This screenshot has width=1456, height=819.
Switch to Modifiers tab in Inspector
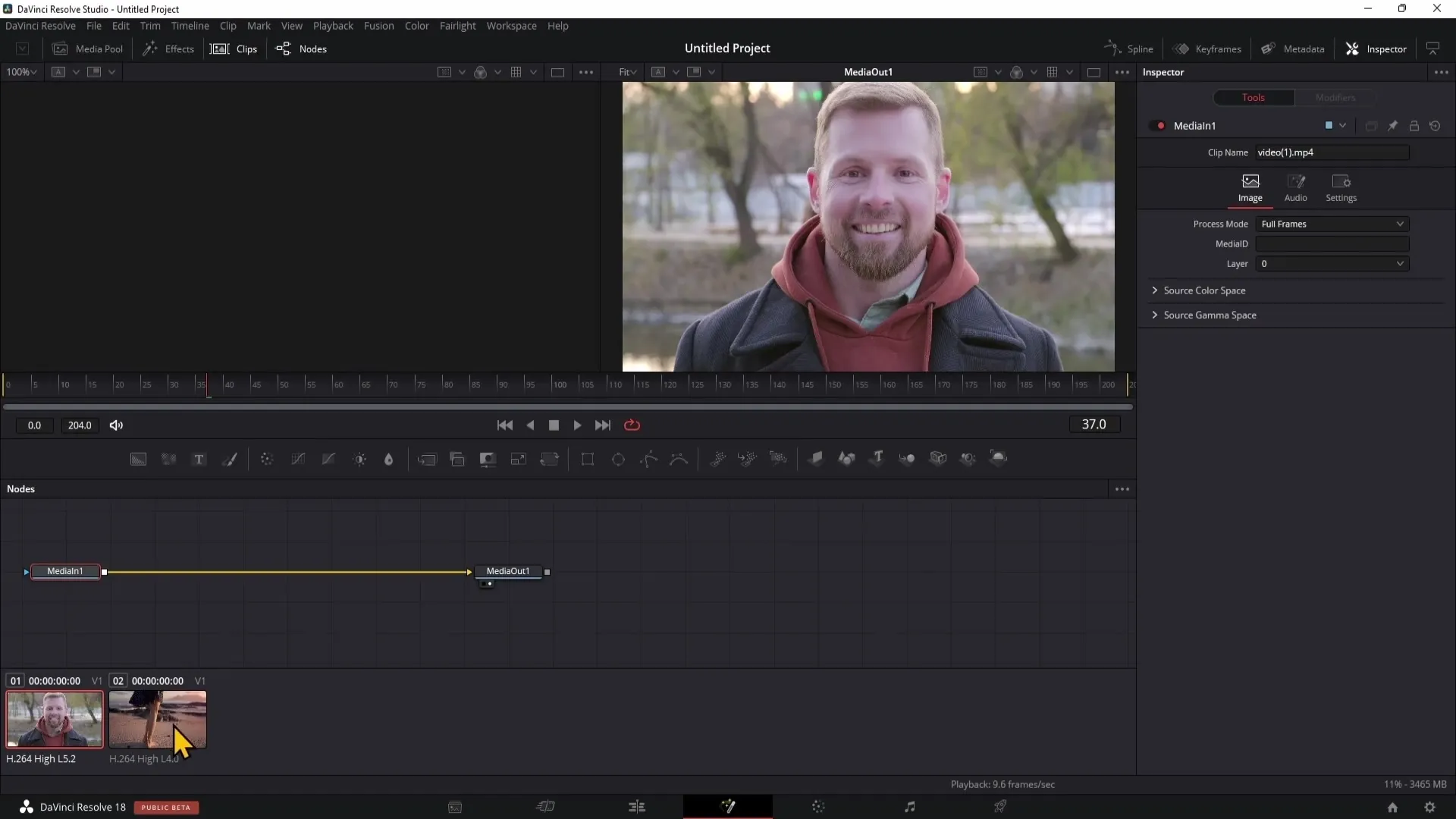click(x=1335, y=97)
